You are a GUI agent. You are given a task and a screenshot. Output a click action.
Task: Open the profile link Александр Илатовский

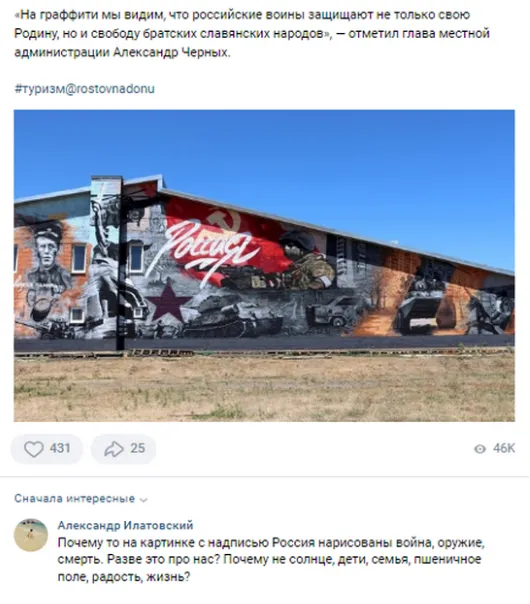pyautogui.click(x=125, y=526)
